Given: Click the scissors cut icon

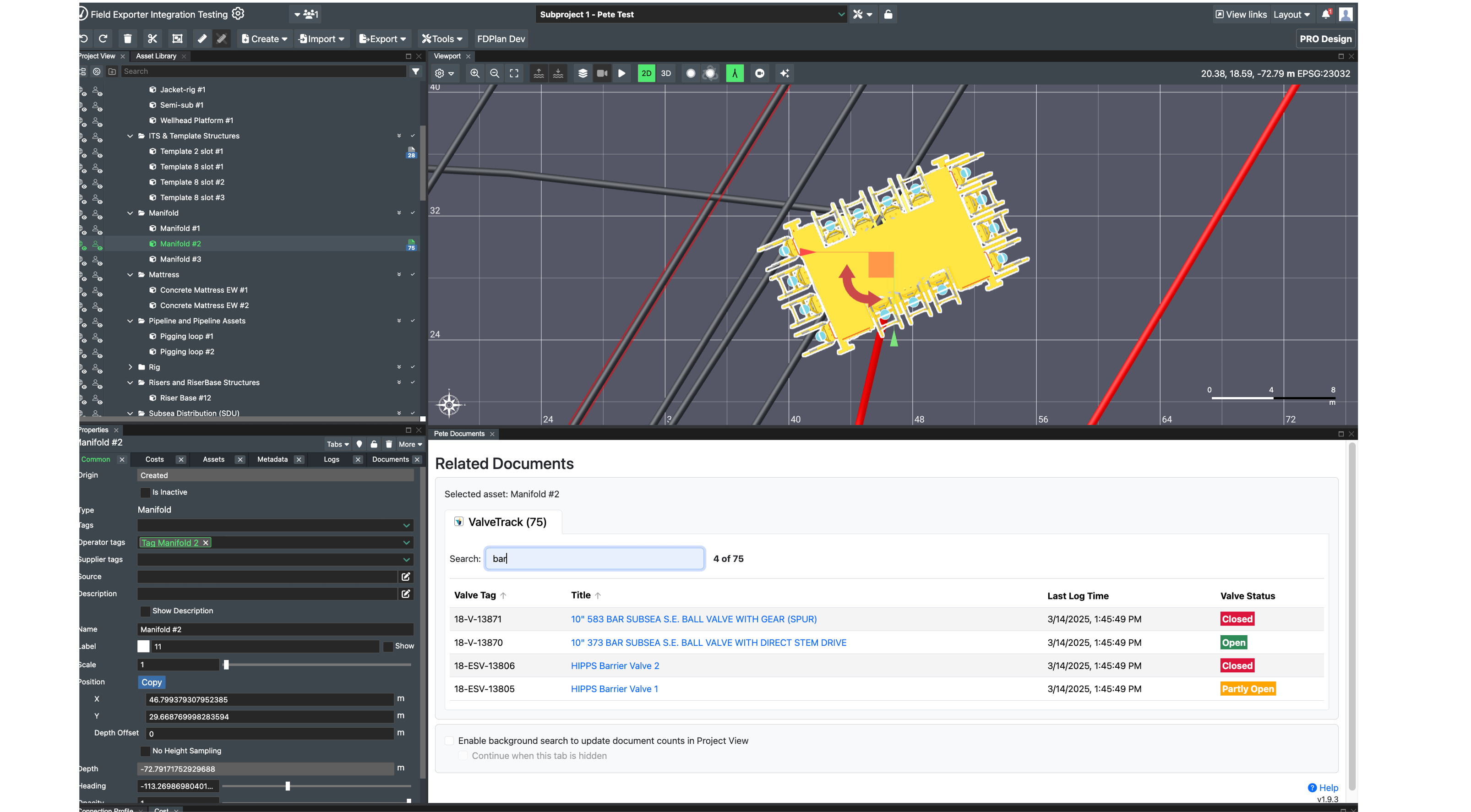Looking at the screenshot, I should pyautogui.click(x=152, y=39).
